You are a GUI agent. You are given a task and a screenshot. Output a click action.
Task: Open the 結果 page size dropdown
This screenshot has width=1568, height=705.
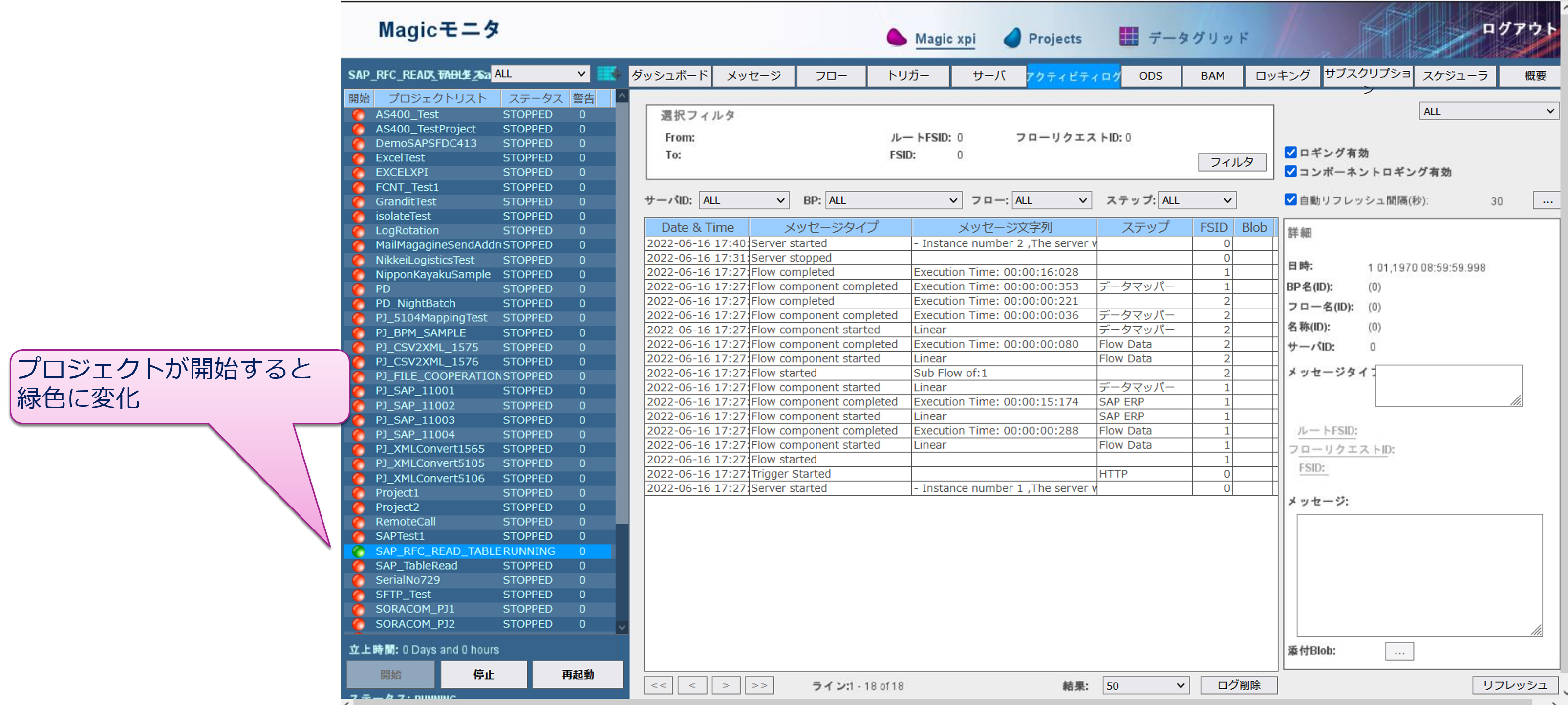tap(1145, 685)
